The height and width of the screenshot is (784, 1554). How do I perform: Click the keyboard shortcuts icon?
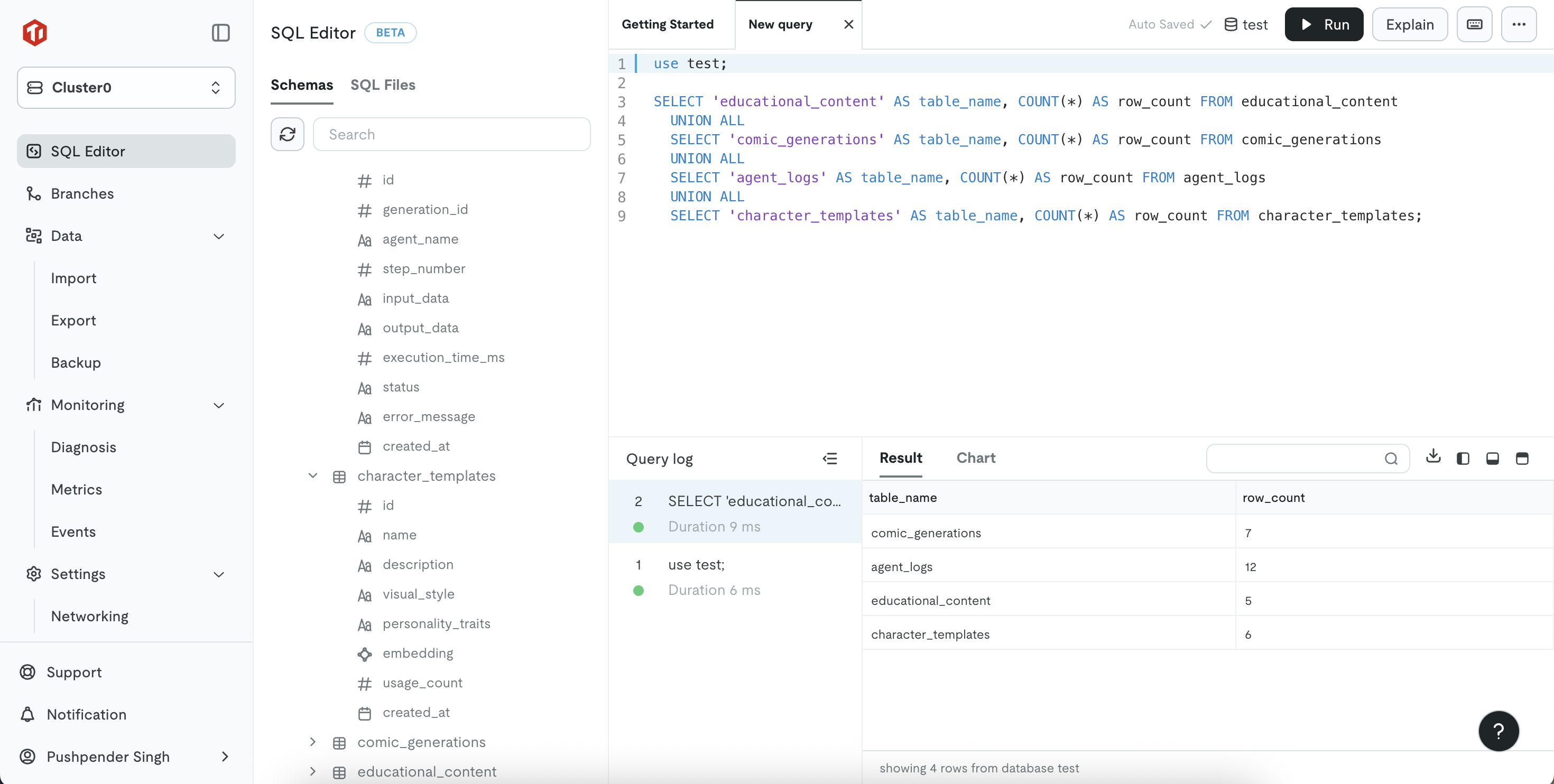coord(1474,25)
